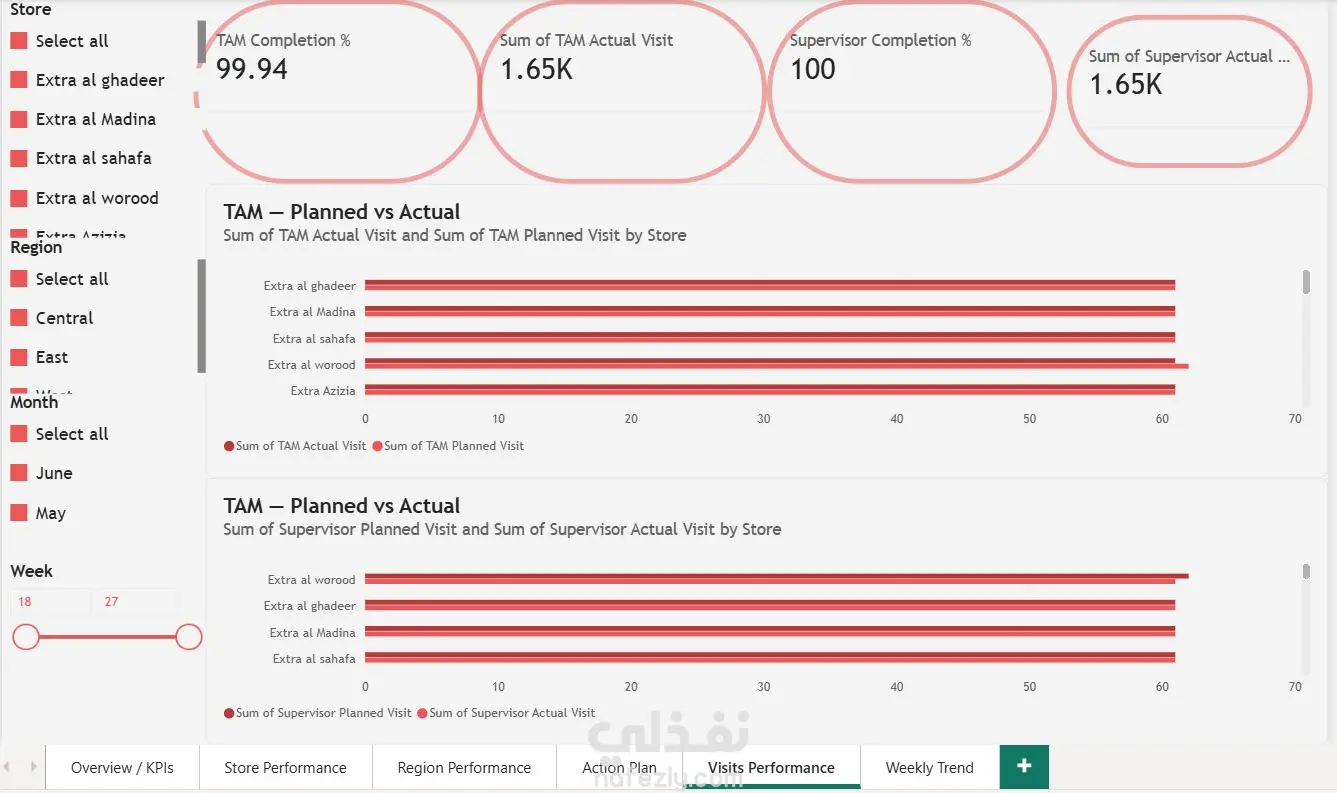Open the Store Performance tab
Viewport: 1337px width, 793px height.
[x=285, y=767]
